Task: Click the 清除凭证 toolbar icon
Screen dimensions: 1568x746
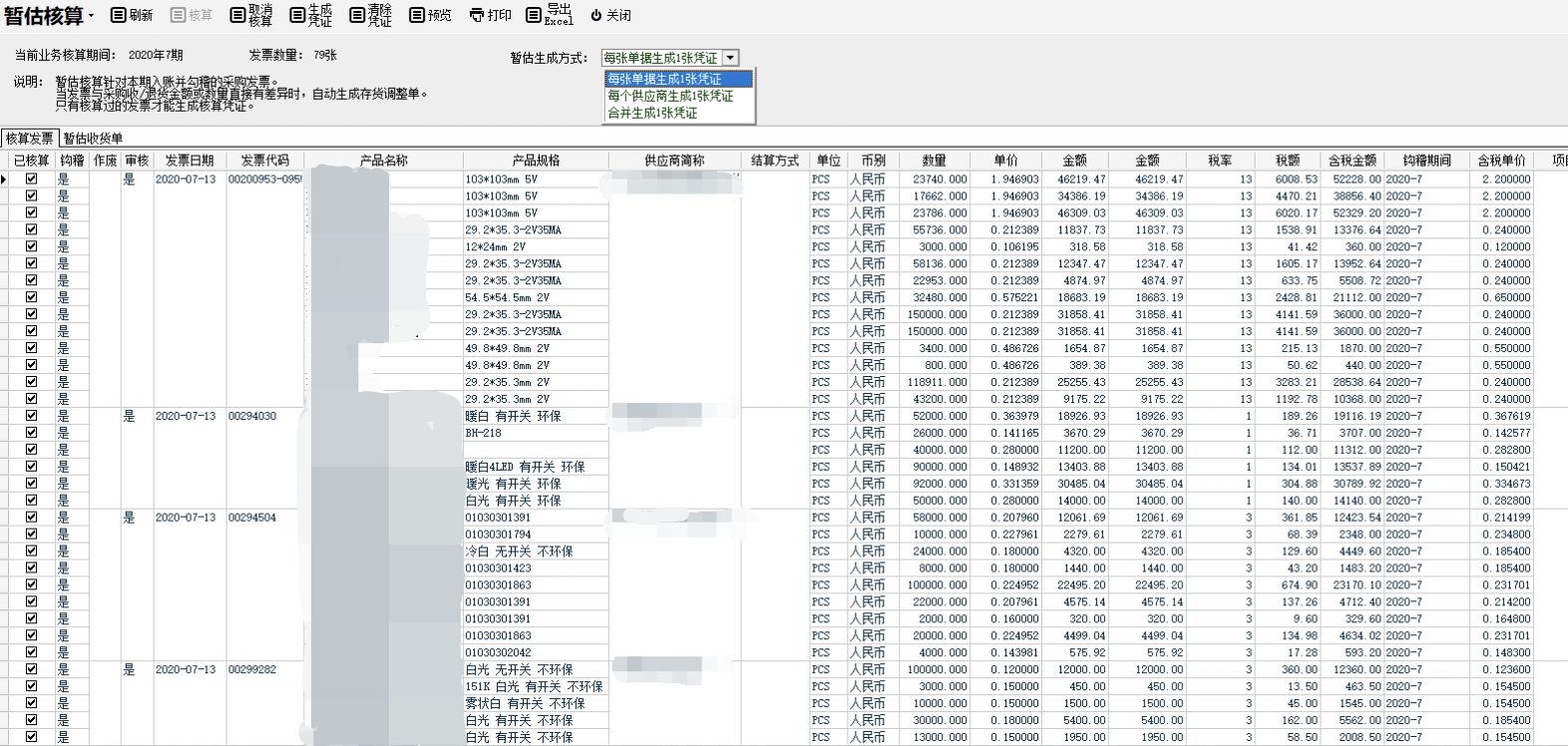Action: tap(357, 15)
